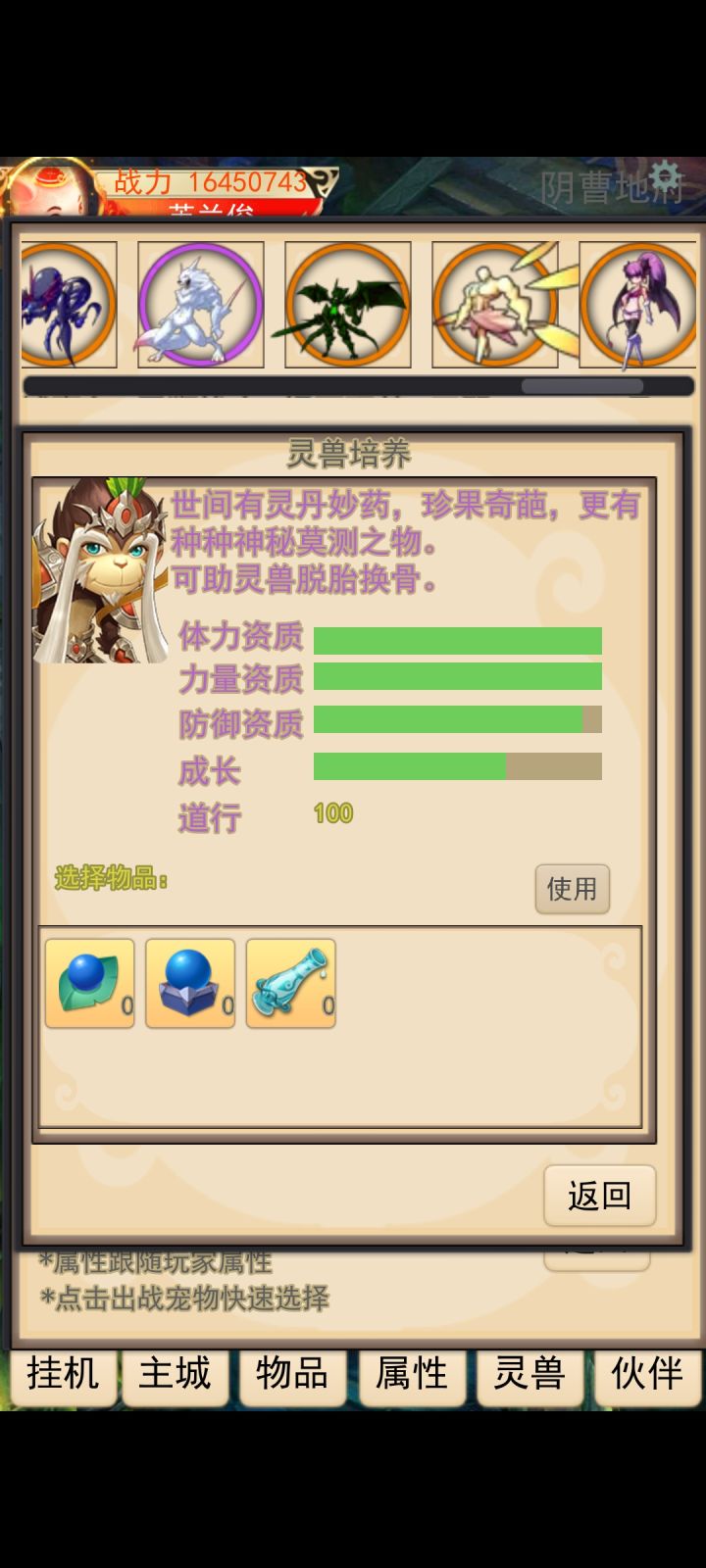Switch to the 物品 tab

point(292,1375)
